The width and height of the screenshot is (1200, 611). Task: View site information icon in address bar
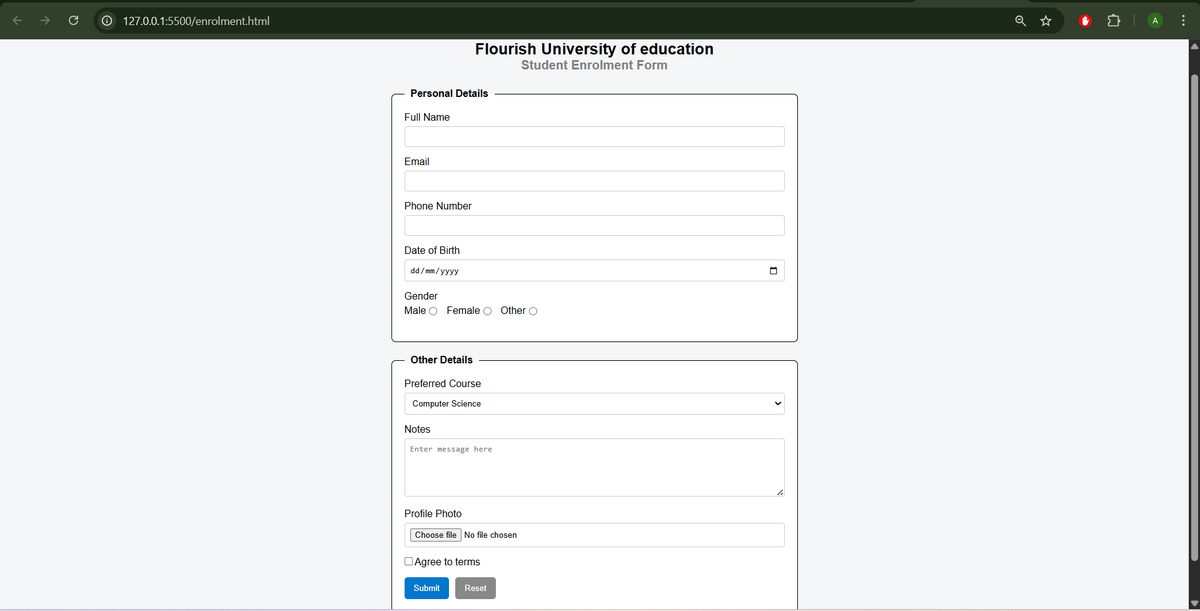105,20
